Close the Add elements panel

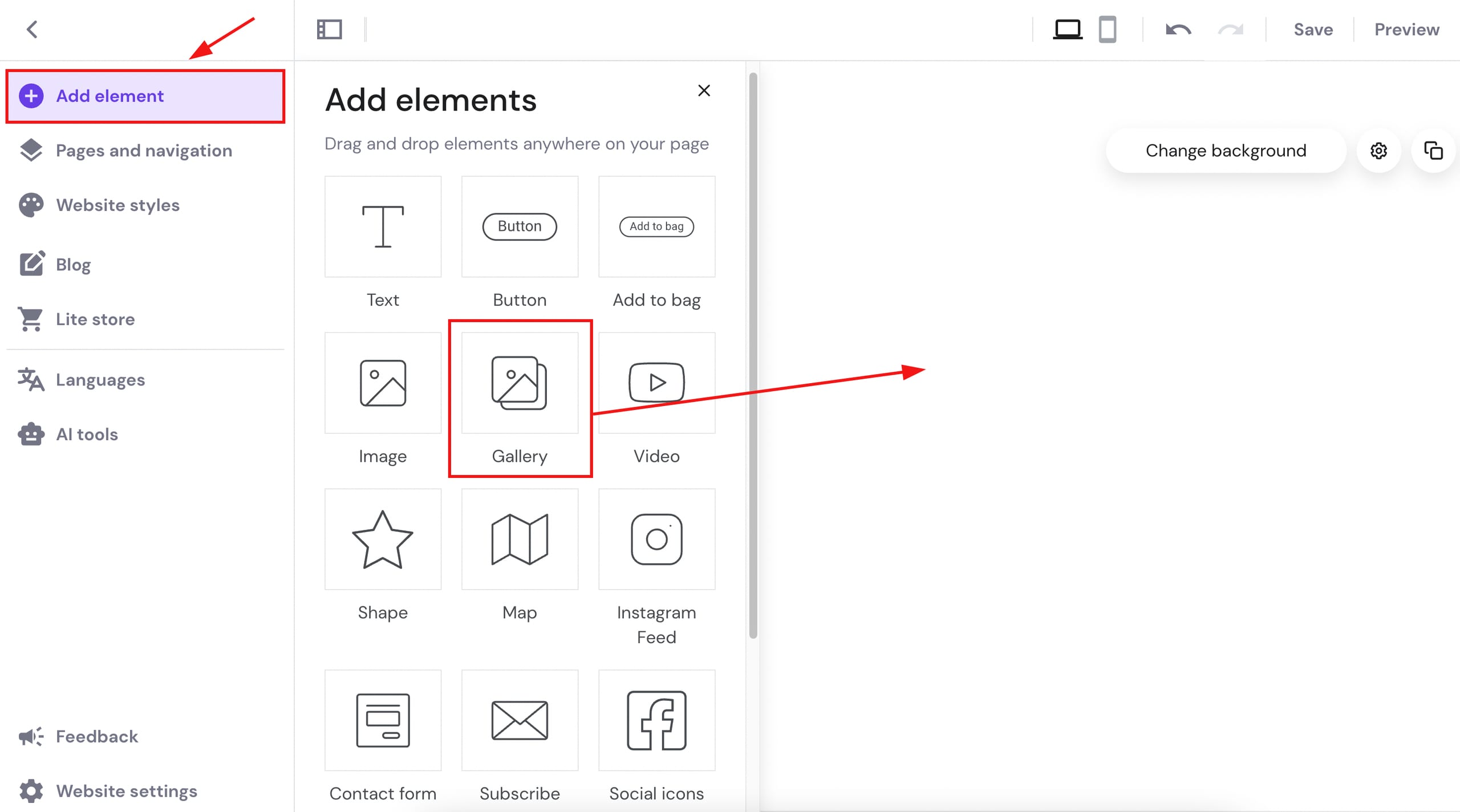pyautogui.click(x=704, y=91)
